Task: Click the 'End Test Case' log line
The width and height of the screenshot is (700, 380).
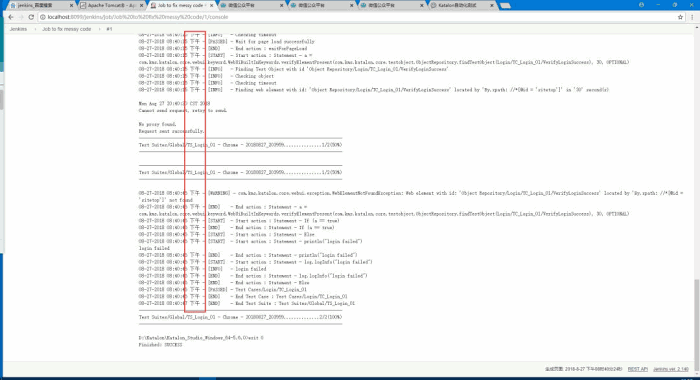Action: (243, 296)
